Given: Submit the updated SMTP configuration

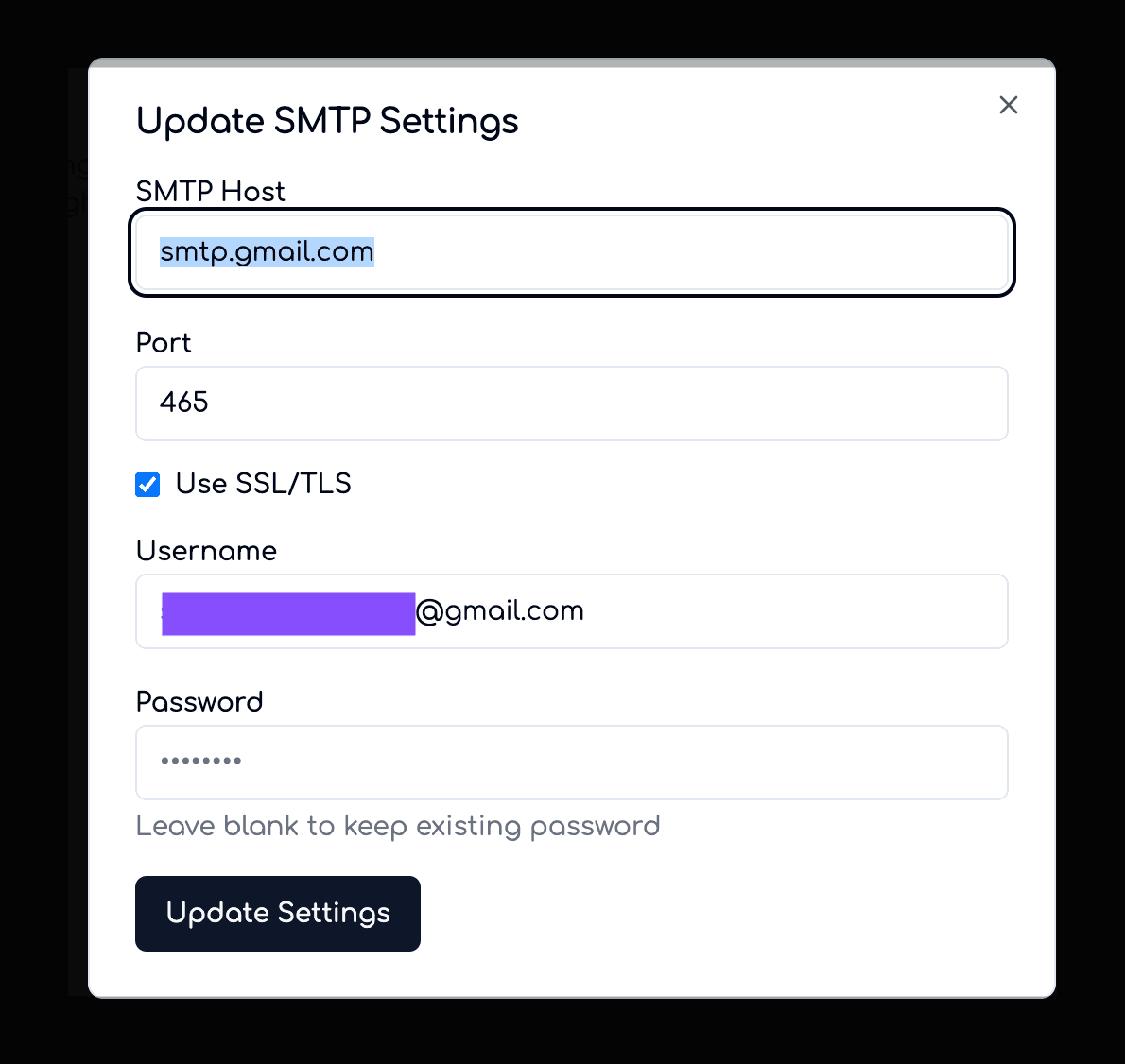Looking at the screenshot, I should [x=277, y=913].
